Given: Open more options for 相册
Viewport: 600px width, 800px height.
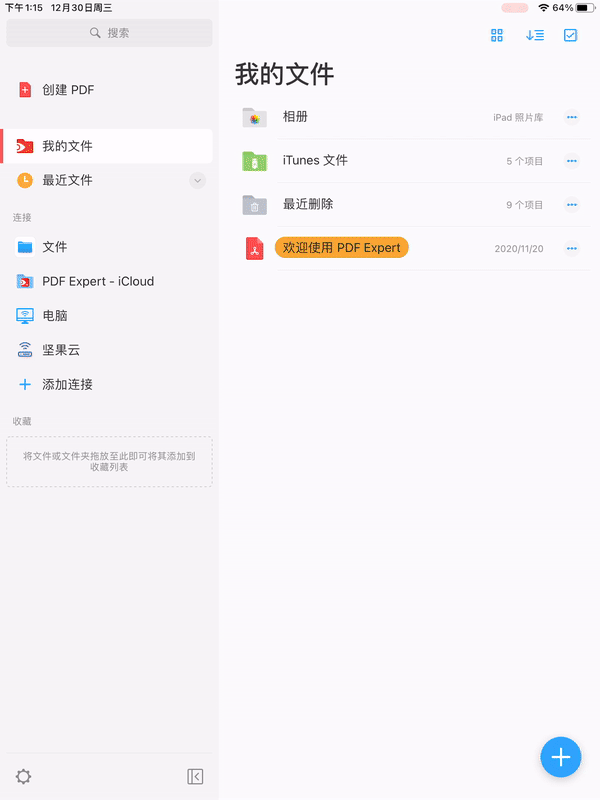Looking at the screenshot, I should 572,117.
